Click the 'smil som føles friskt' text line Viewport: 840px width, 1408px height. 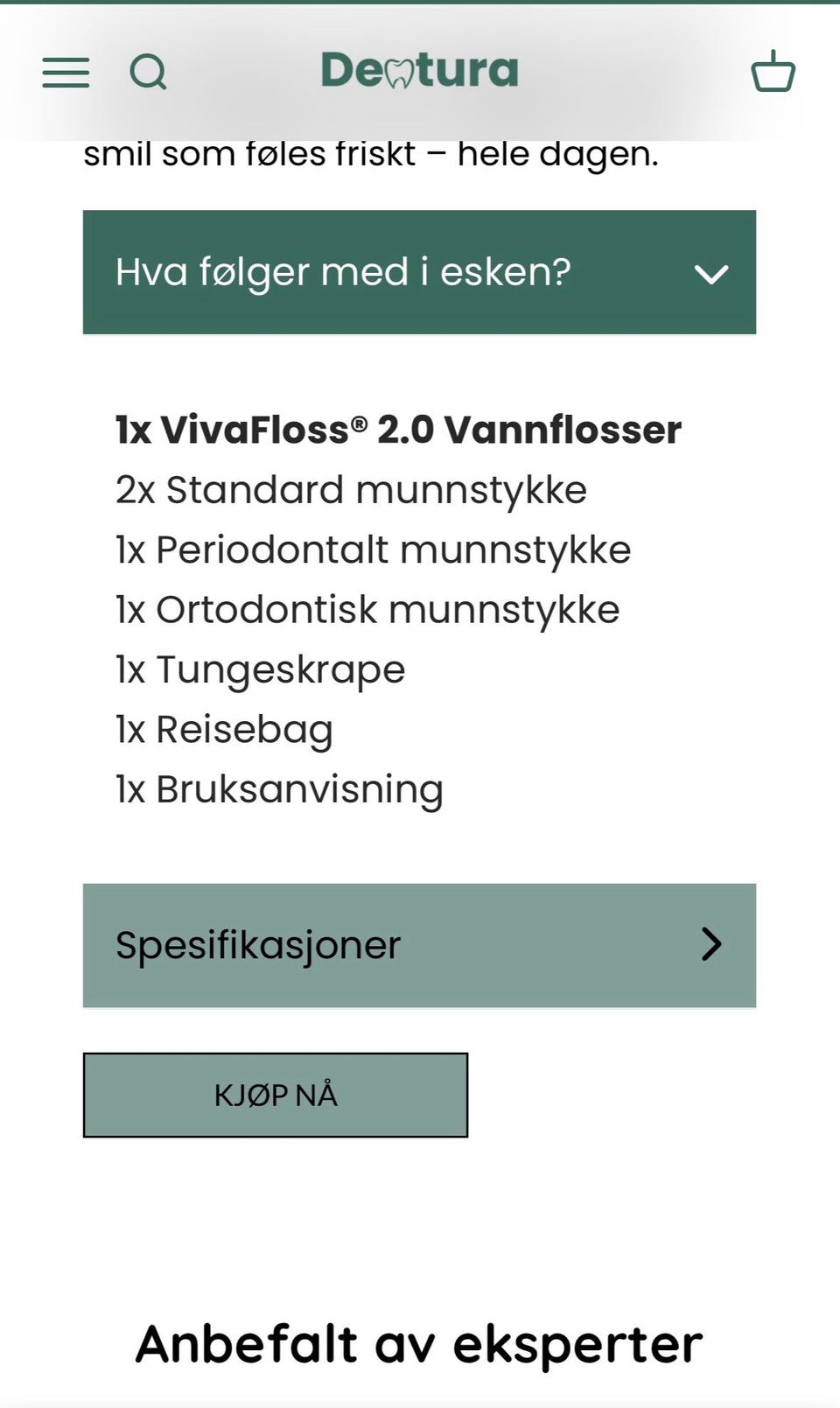(371, 154)
